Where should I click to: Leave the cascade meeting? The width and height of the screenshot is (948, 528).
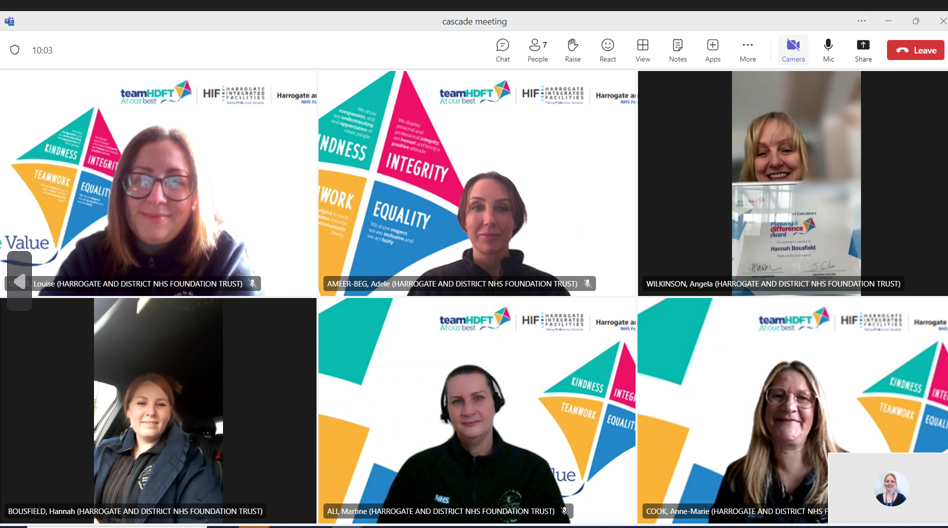915,50
